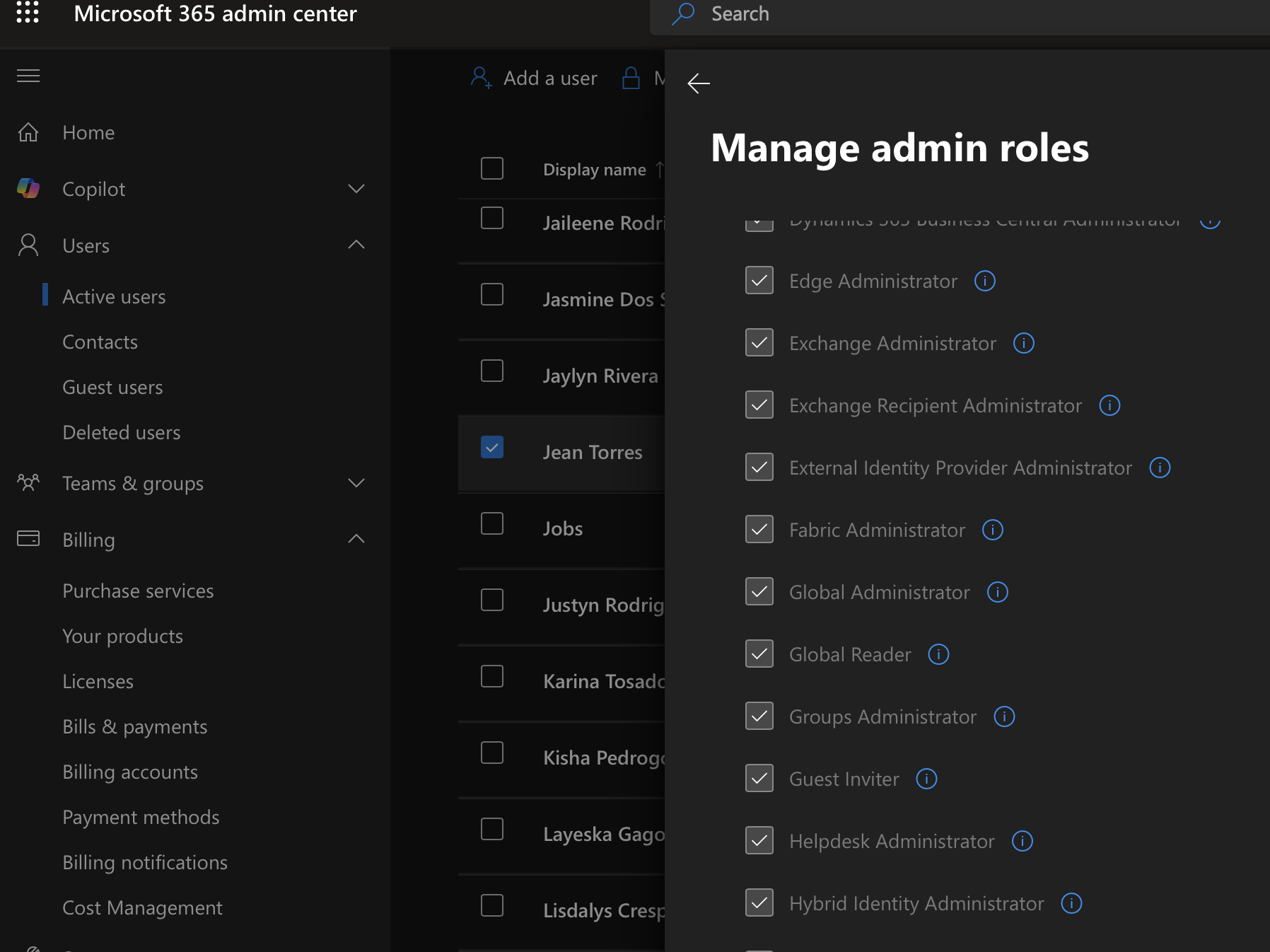Viewport: 1270px width, 952px height.
Task: Collapse the Billing section chevron
Action: 356,539
